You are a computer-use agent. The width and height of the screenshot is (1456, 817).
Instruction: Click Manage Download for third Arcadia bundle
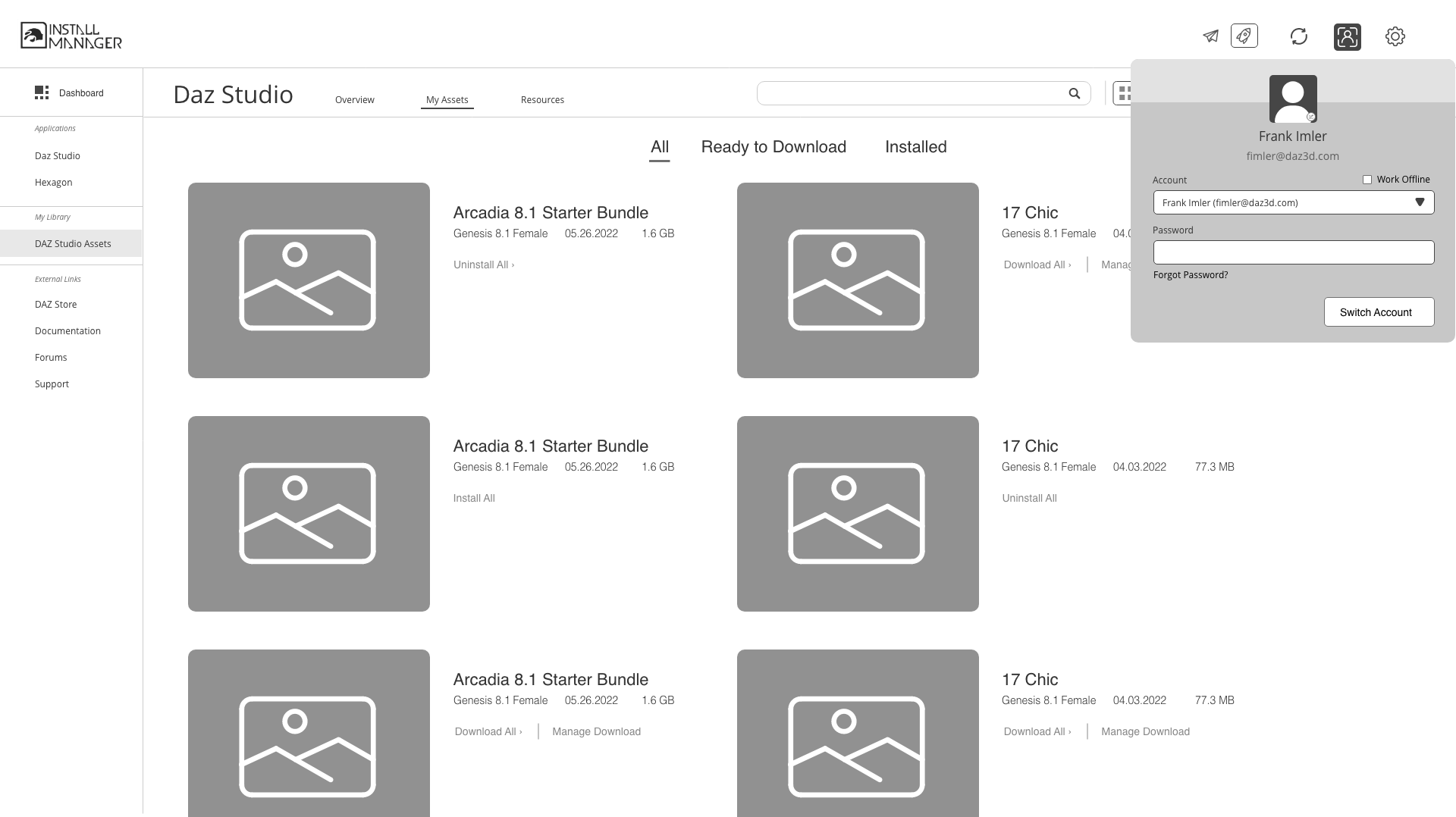tap(597, 731)
